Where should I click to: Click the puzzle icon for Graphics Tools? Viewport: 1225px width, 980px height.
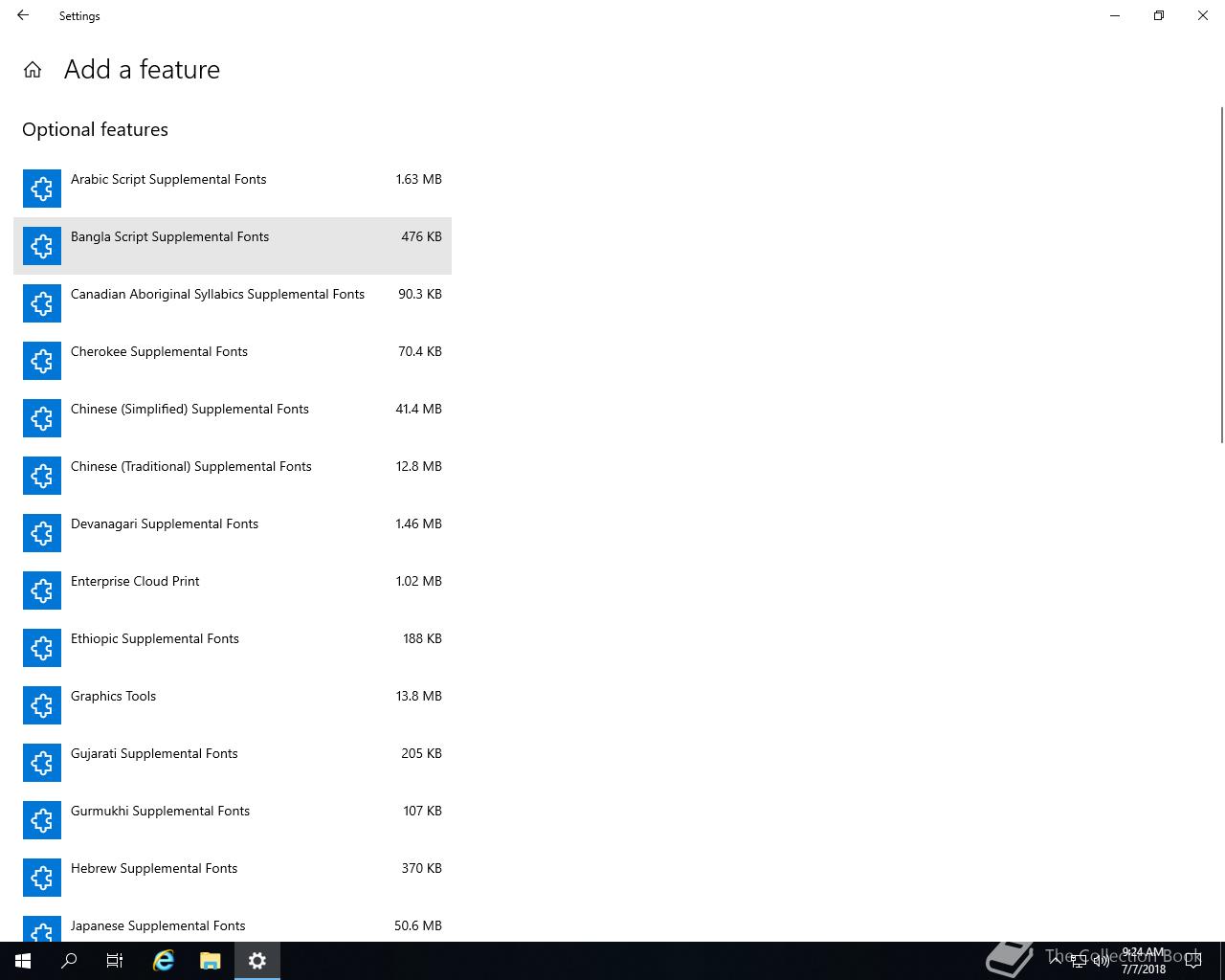pos(42,705)
